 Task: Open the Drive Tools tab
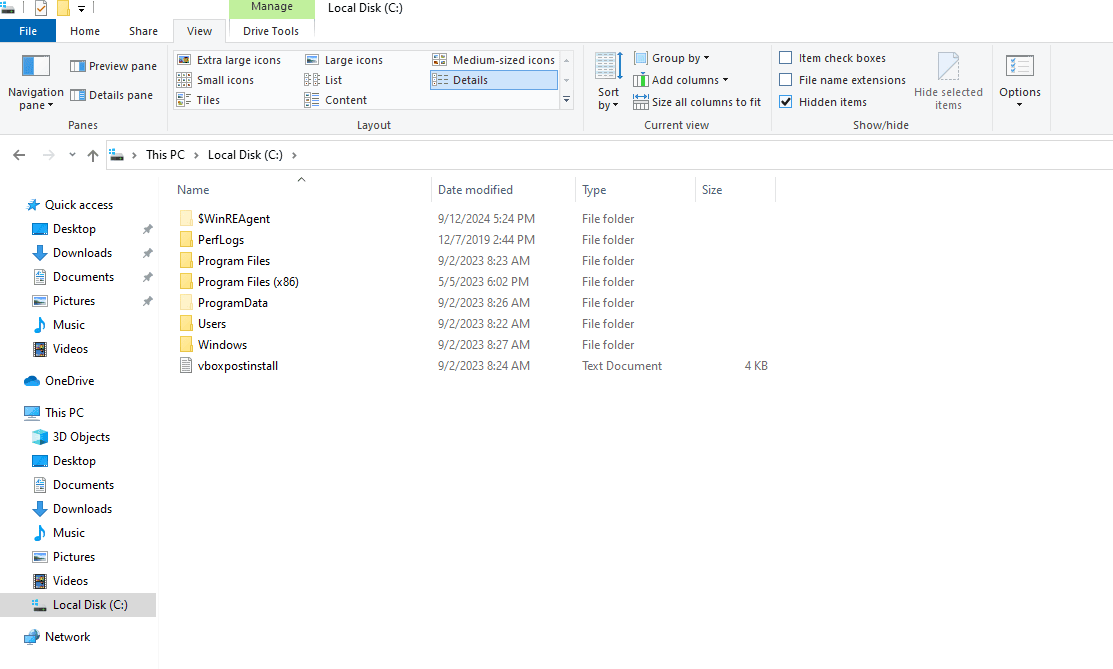coord(270,30)
